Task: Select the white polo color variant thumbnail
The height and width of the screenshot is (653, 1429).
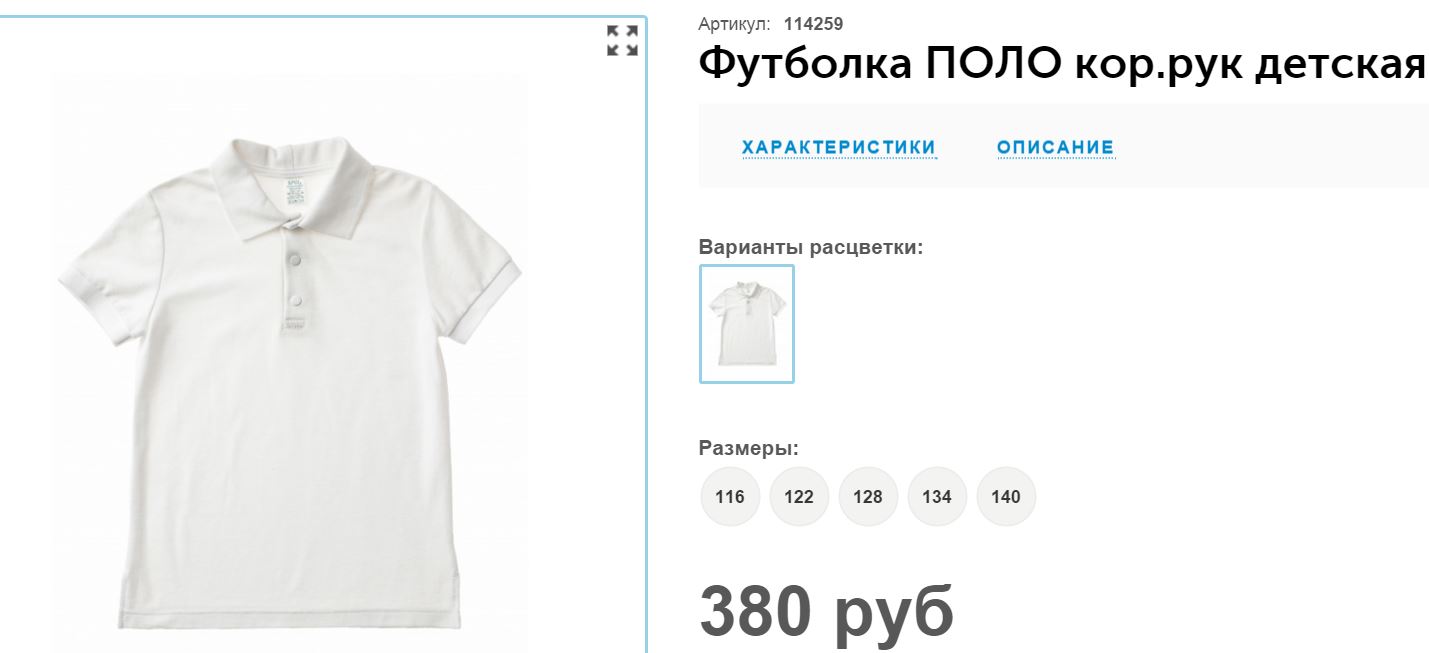Action: click(x=747, y=324)
